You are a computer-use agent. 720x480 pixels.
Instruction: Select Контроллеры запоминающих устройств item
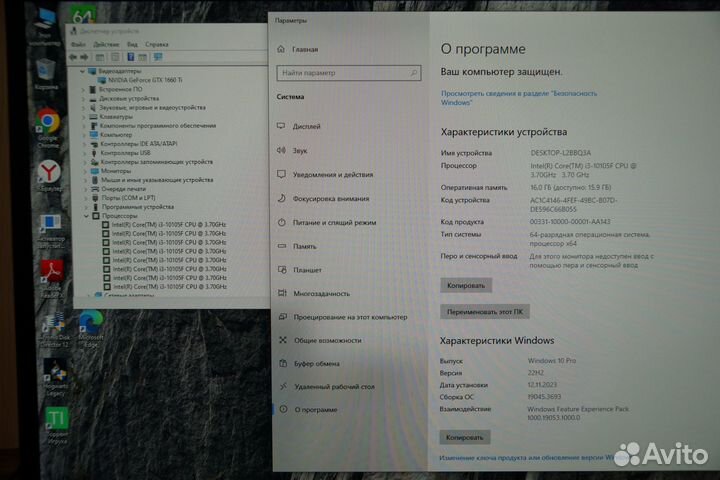click(x=157, y=162)
